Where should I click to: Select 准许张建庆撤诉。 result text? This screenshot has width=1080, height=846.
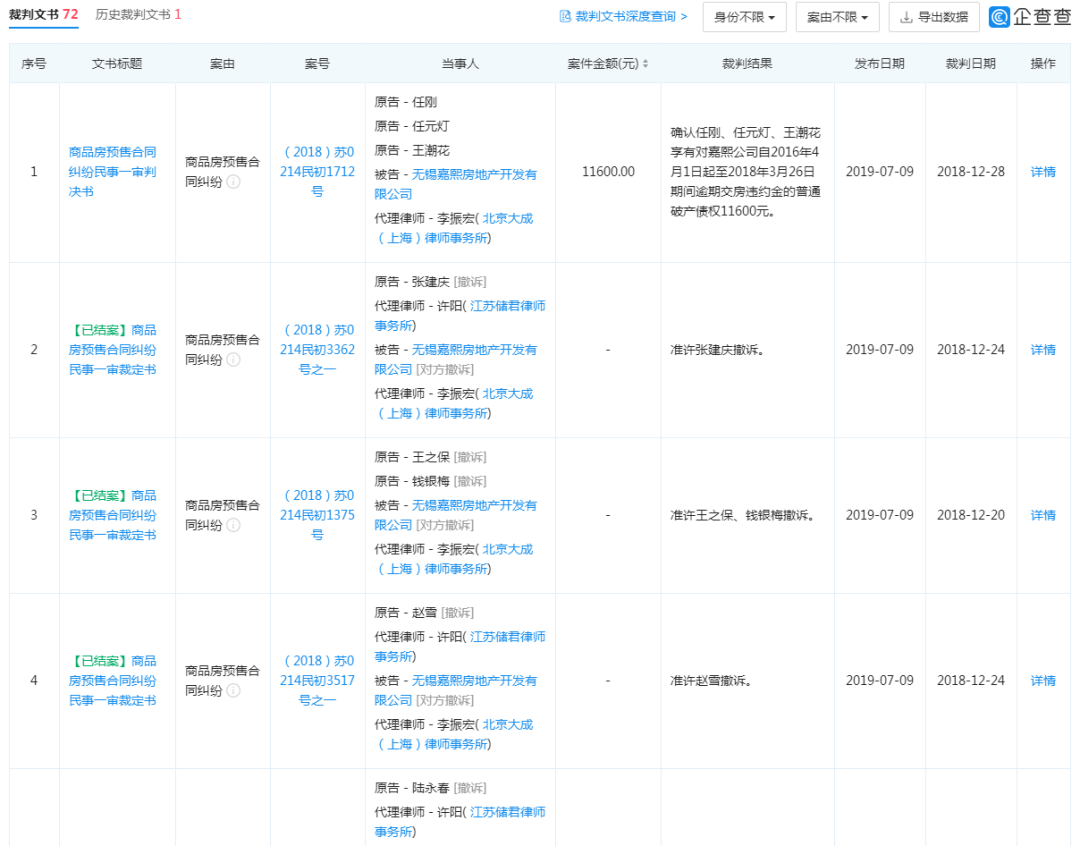[717, 349]
